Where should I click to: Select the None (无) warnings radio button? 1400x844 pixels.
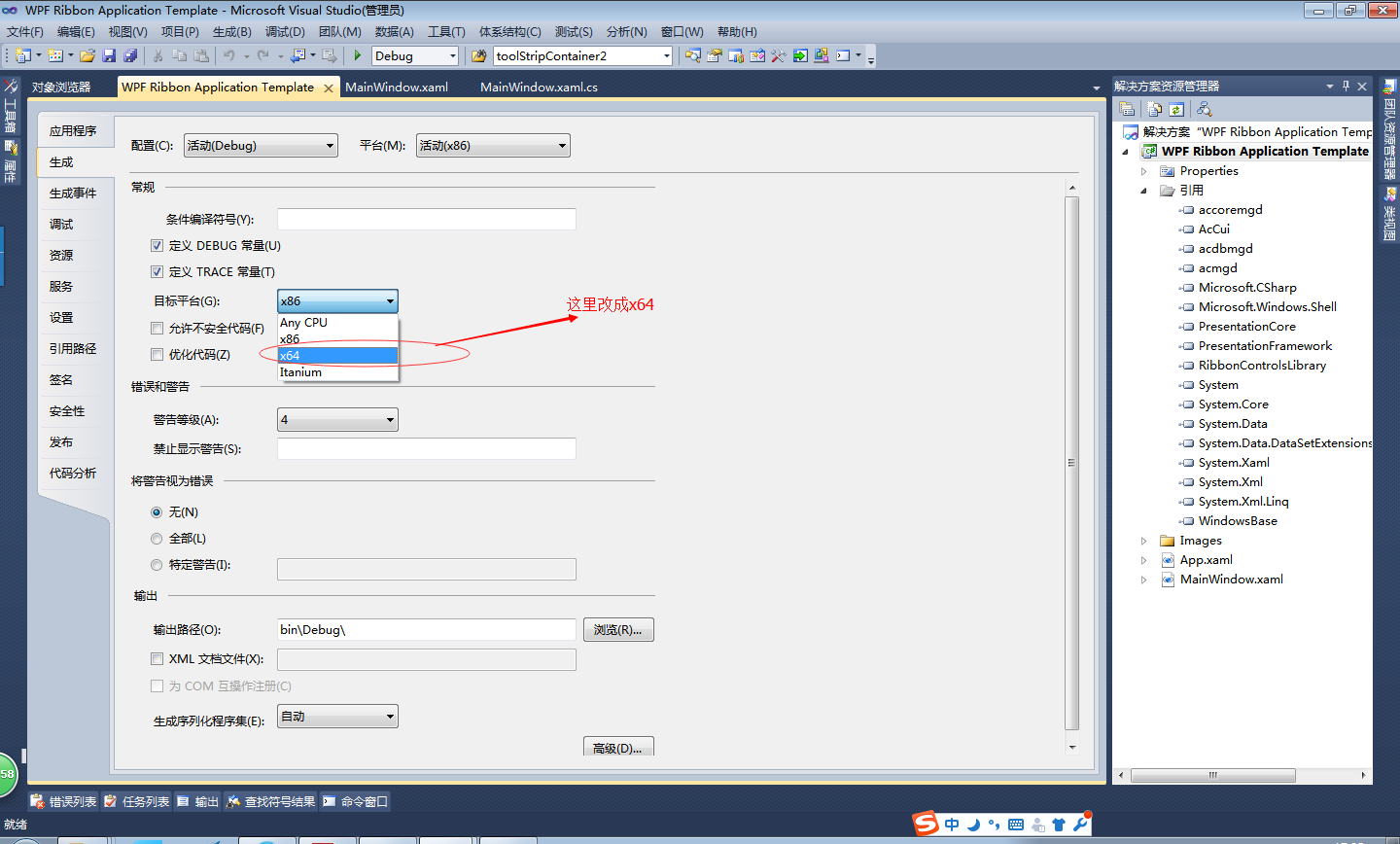[157, 512]
